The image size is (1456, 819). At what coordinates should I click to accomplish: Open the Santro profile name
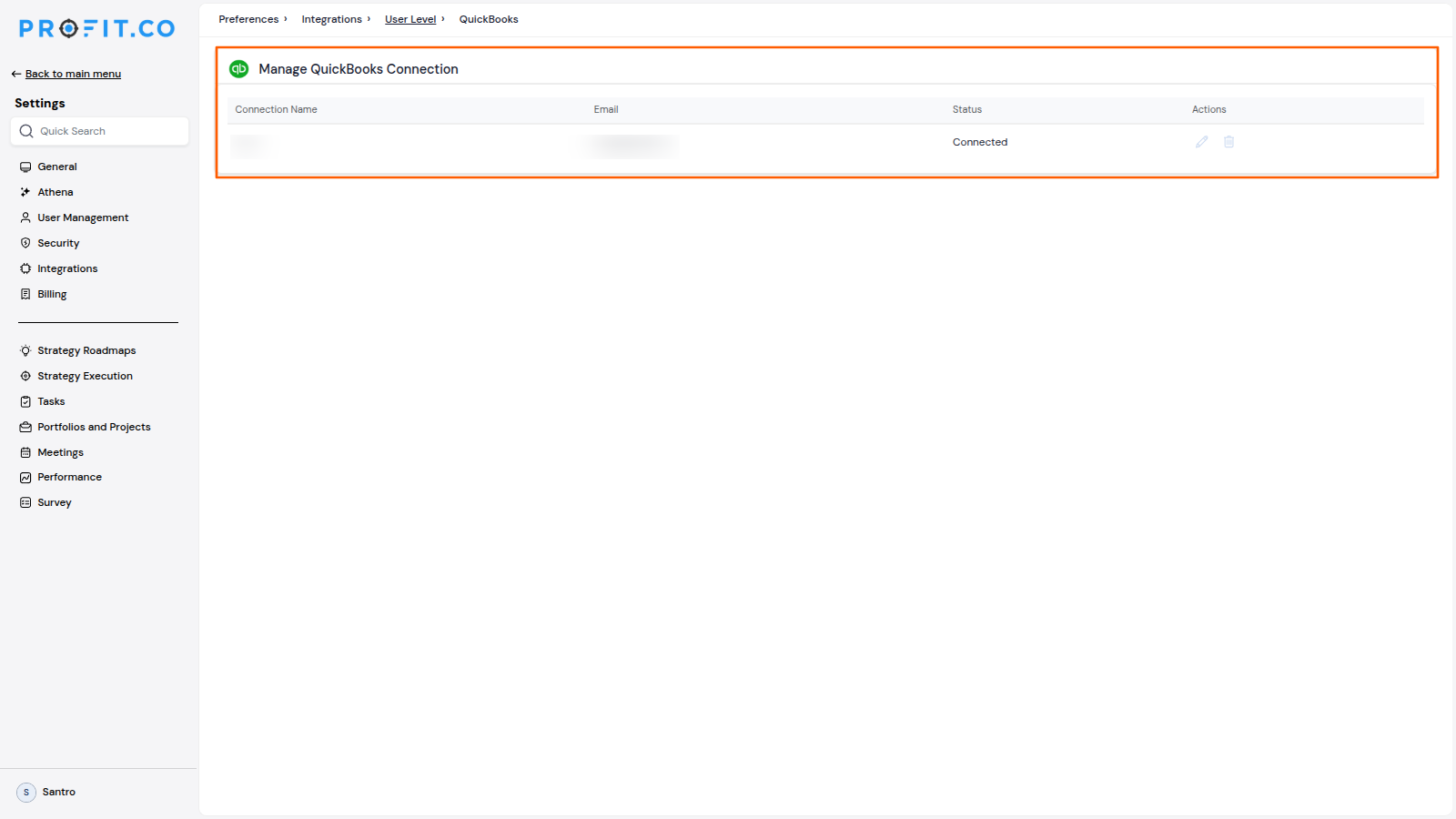[x=58, y=792]
